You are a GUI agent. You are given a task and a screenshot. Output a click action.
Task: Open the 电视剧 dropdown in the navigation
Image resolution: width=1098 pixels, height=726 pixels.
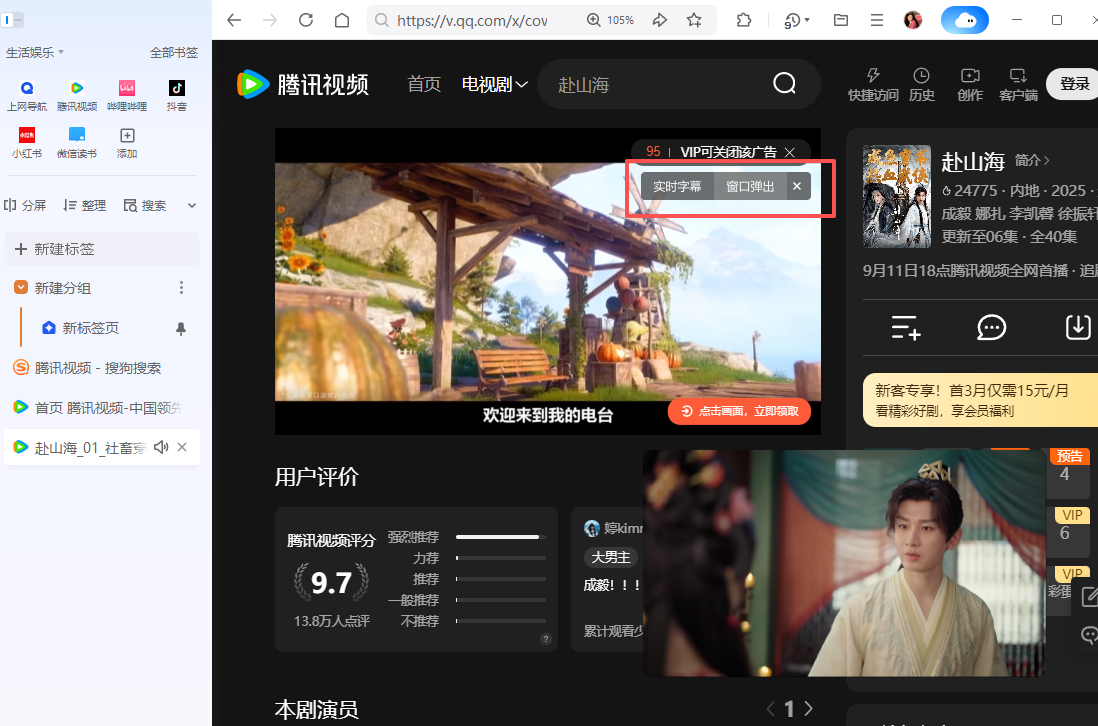pos(494,84)
